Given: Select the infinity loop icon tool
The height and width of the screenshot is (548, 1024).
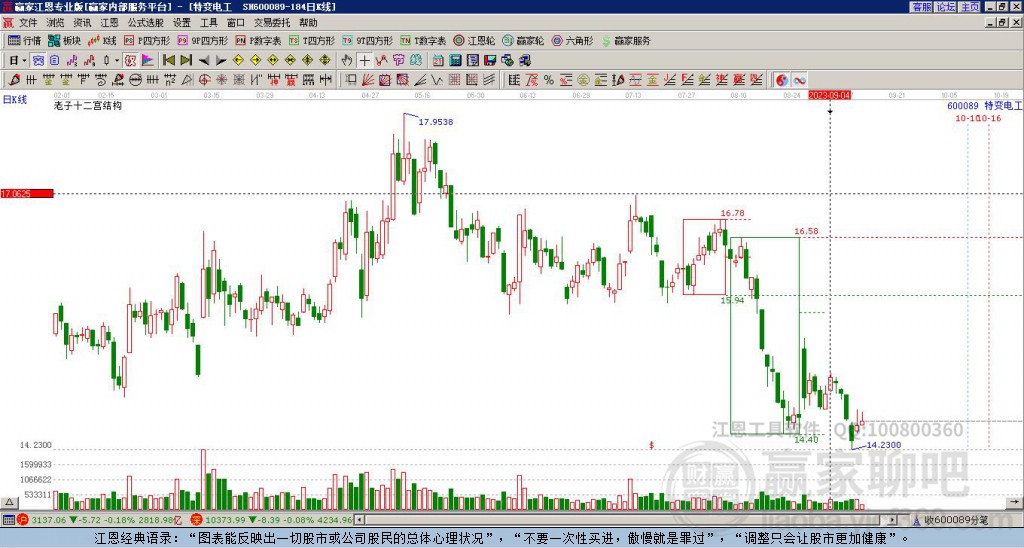Looking at the screenshot, I should coord(799,80).
